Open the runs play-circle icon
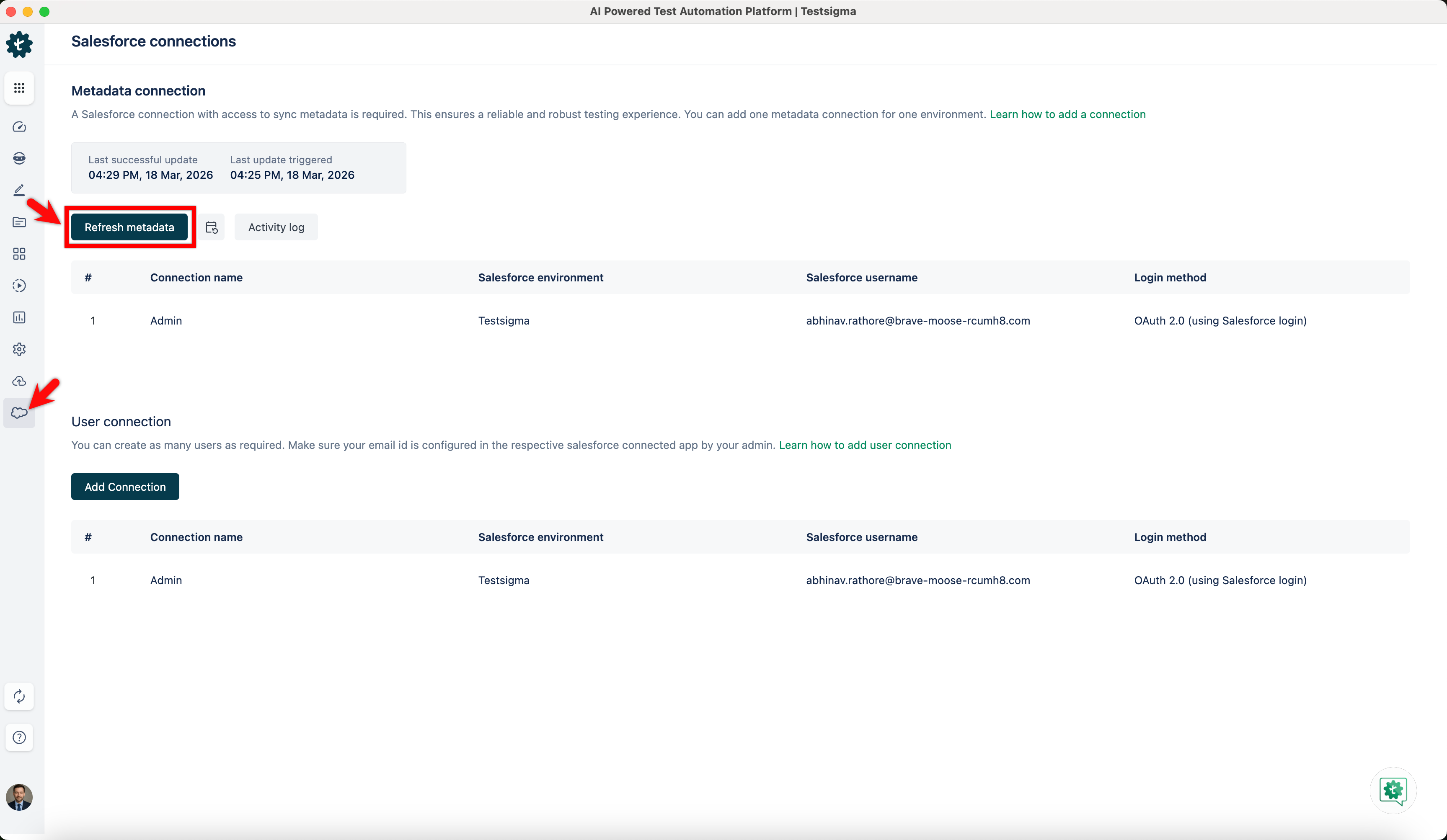1447x840 pixels. 19,286
